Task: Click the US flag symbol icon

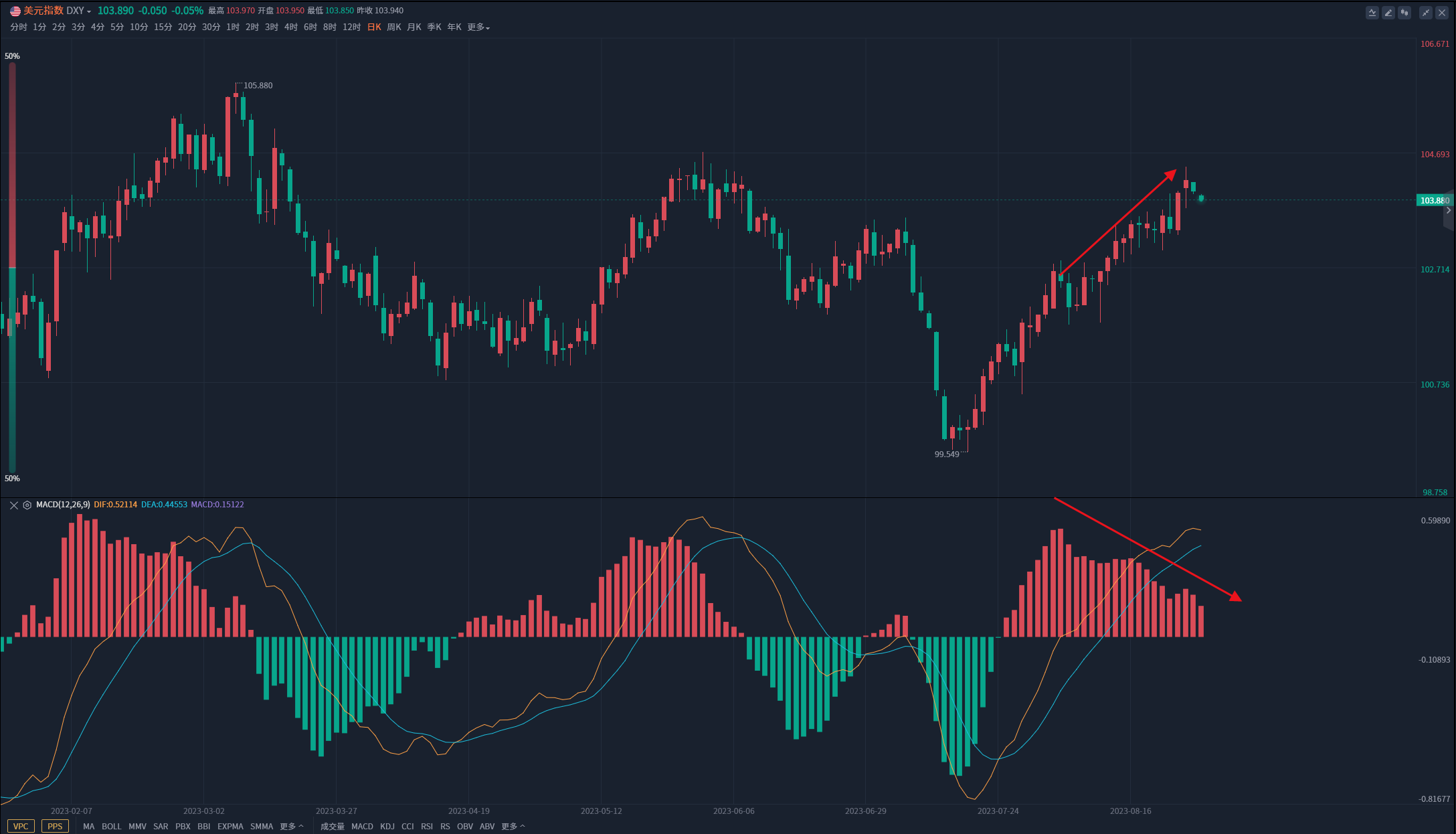Action: pyautogui.click(x=15, y=11)
